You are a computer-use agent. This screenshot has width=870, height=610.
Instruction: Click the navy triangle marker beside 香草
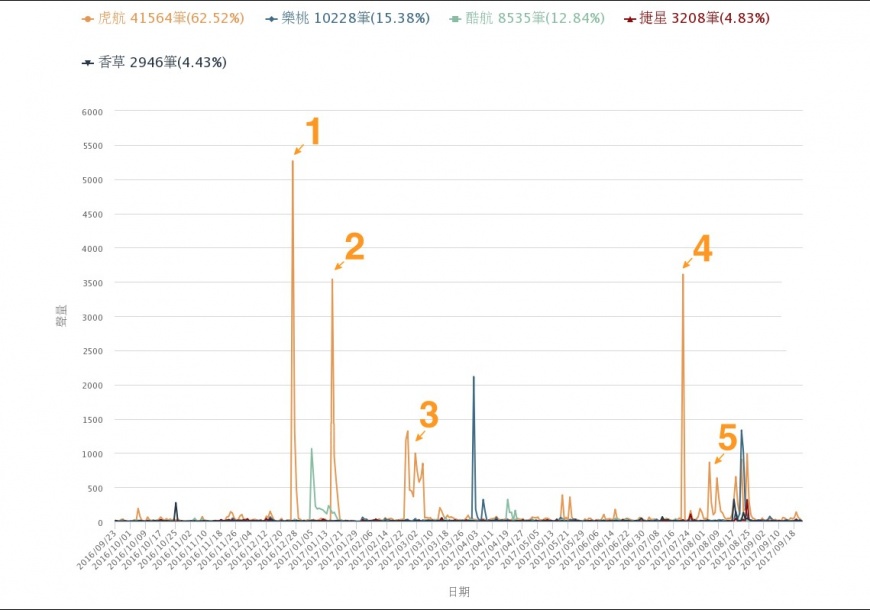tap(87, 63)
